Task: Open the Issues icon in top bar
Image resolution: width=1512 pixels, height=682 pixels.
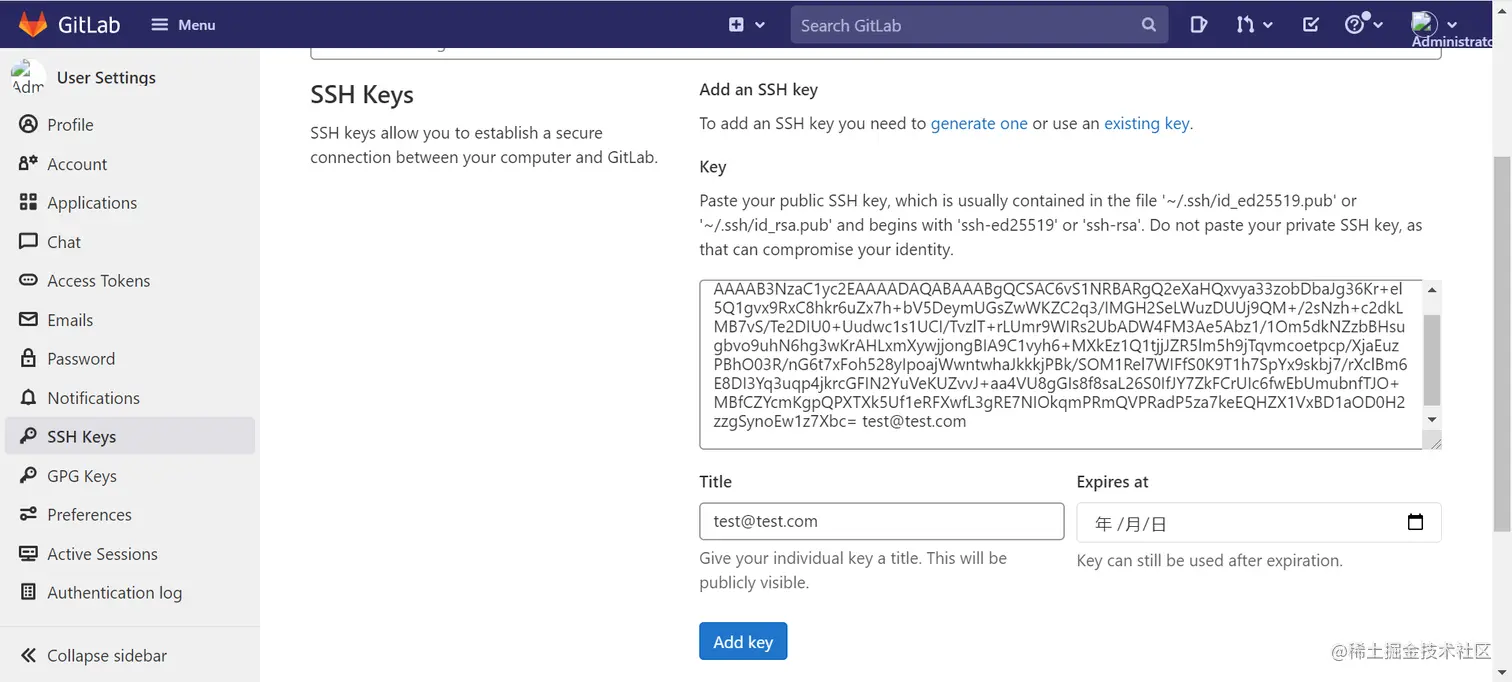Action: pos(1199,25)
